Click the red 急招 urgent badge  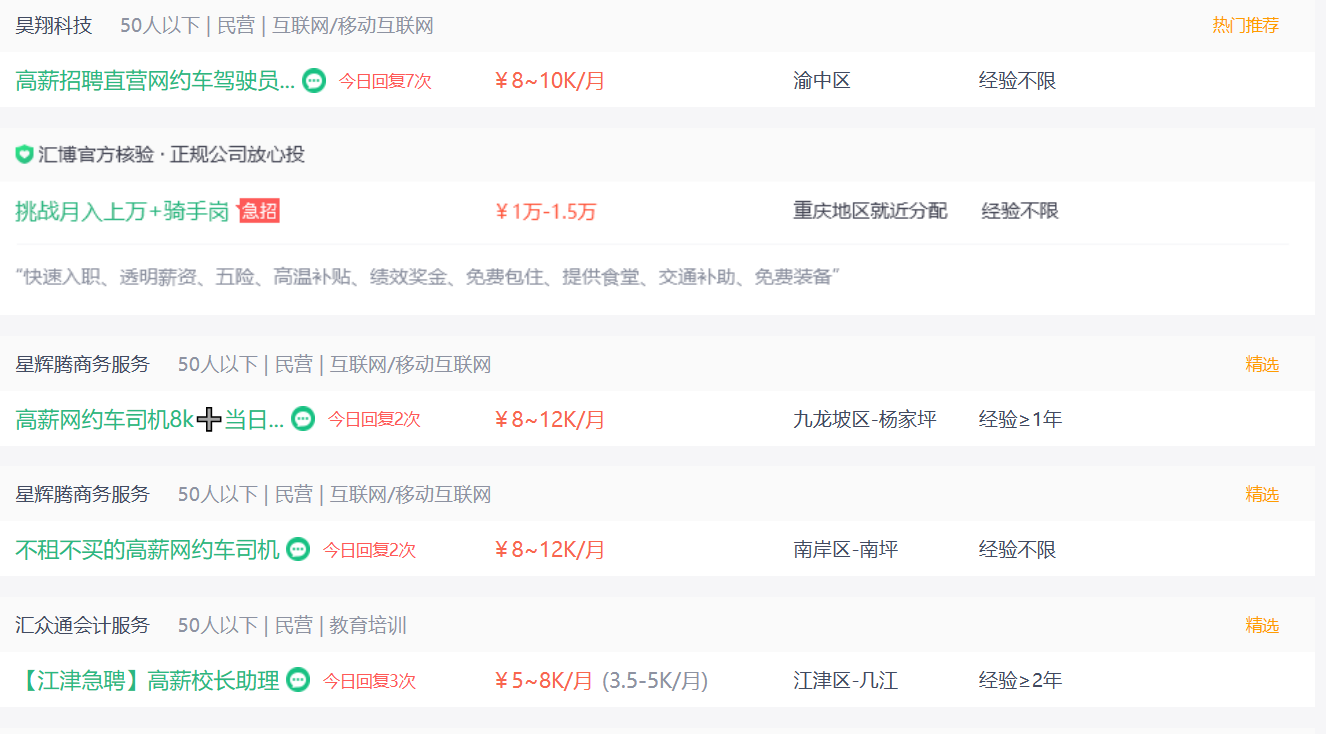(x=259, y=210)
